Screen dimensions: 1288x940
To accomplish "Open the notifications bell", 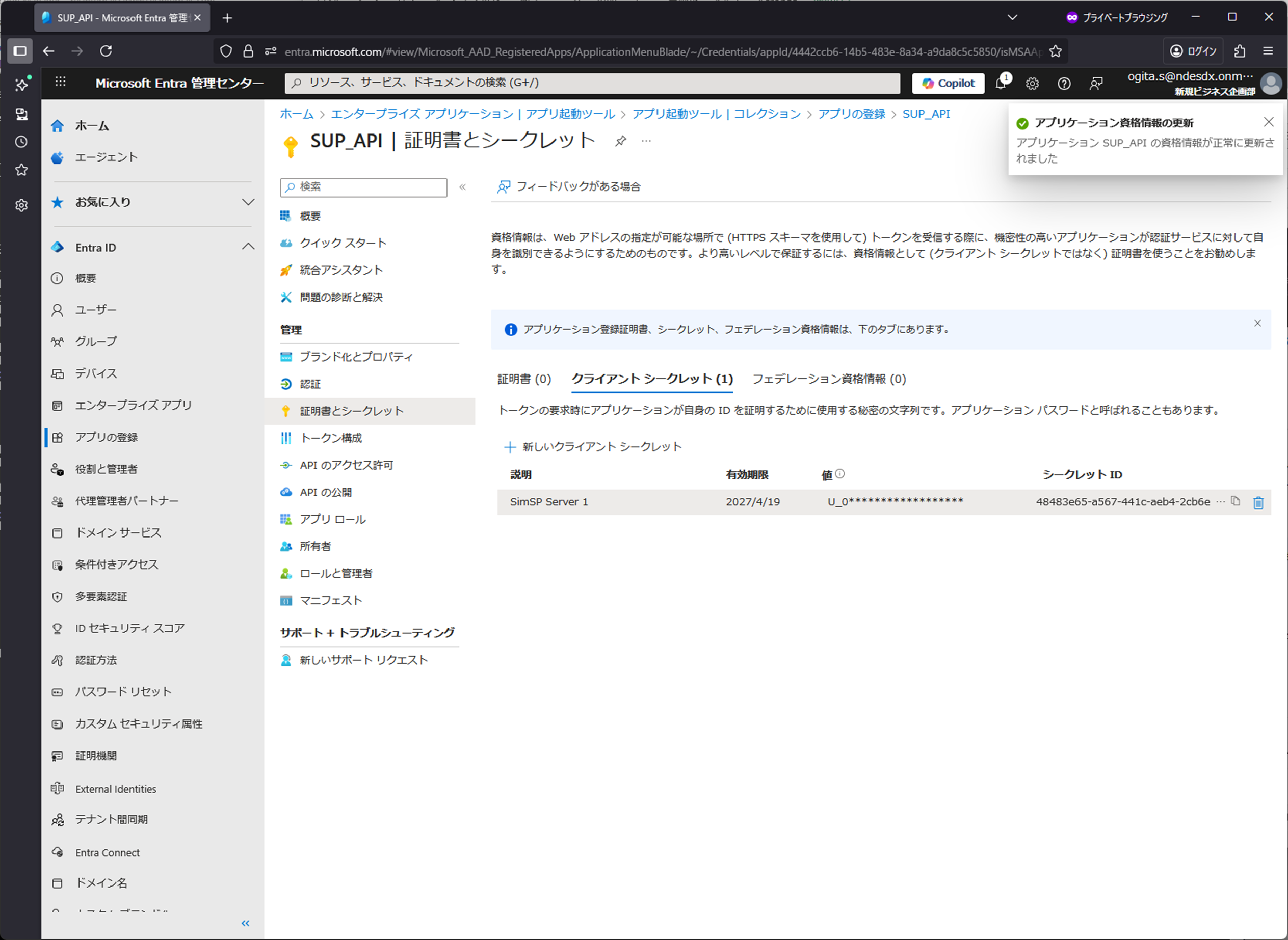I will coord(1001,83).
